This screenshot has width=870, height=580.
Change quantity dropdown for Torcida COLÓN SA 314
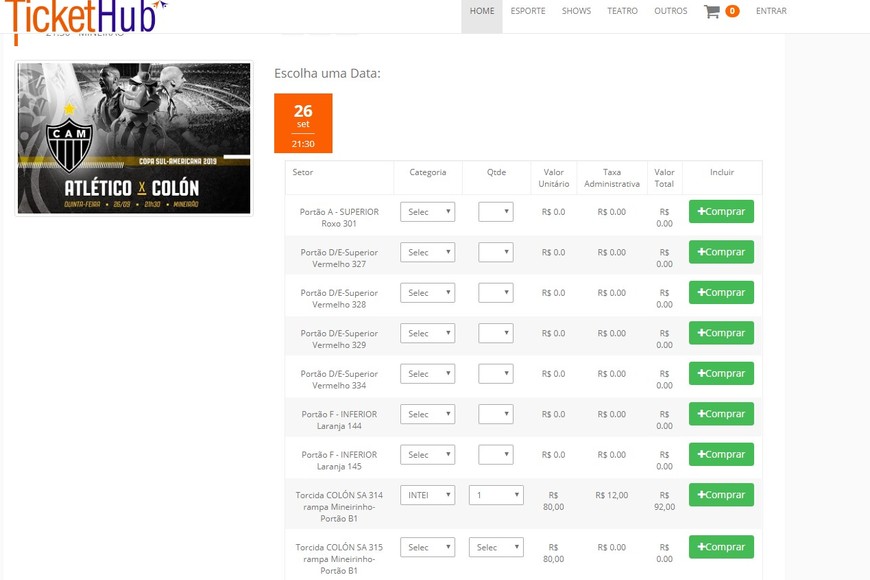[x=496, y=495]
